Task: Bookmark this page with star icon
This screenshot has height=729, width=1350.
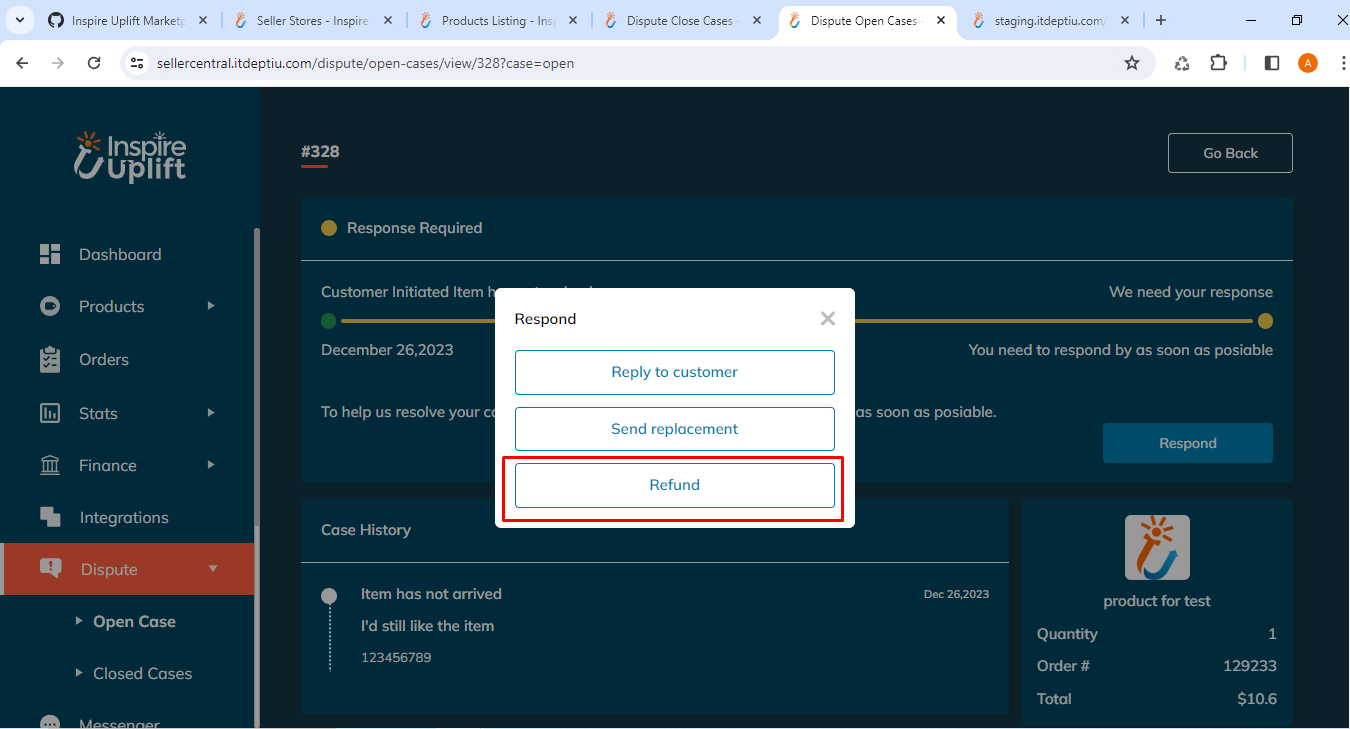Action: click(1132, 63)
